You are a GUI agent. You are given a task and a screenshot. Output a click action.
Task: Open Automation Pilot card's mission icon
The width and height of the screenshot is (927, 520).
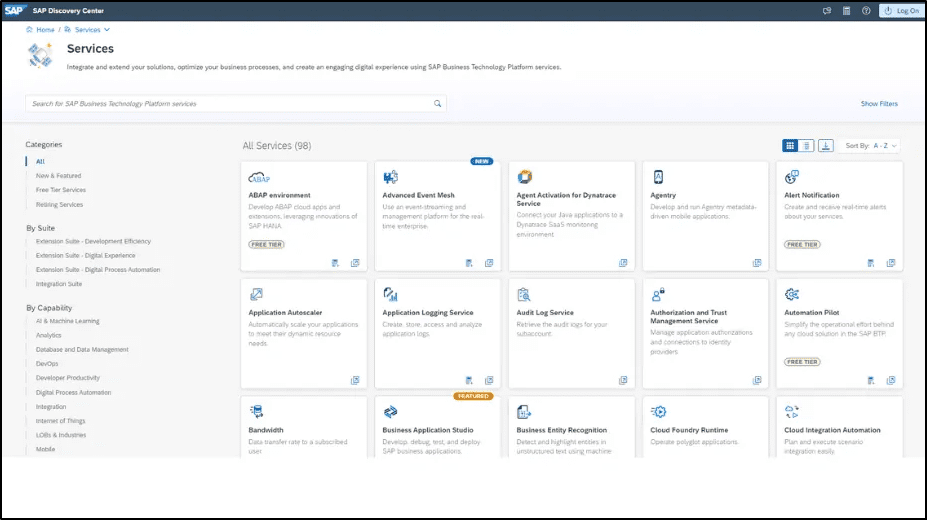pos(871,380)
